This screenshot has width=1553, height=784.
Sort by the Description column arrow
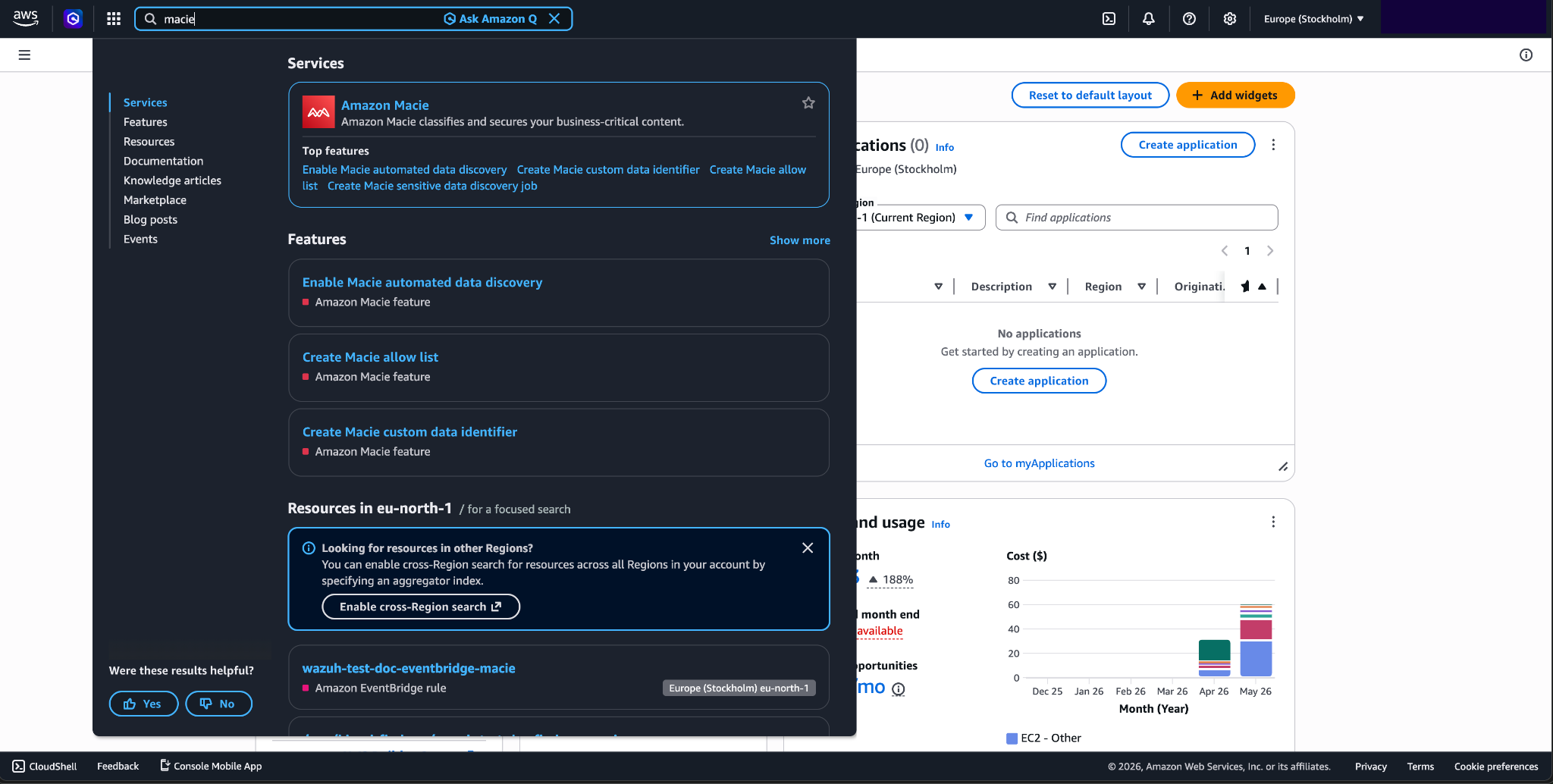click(1052, 287)
